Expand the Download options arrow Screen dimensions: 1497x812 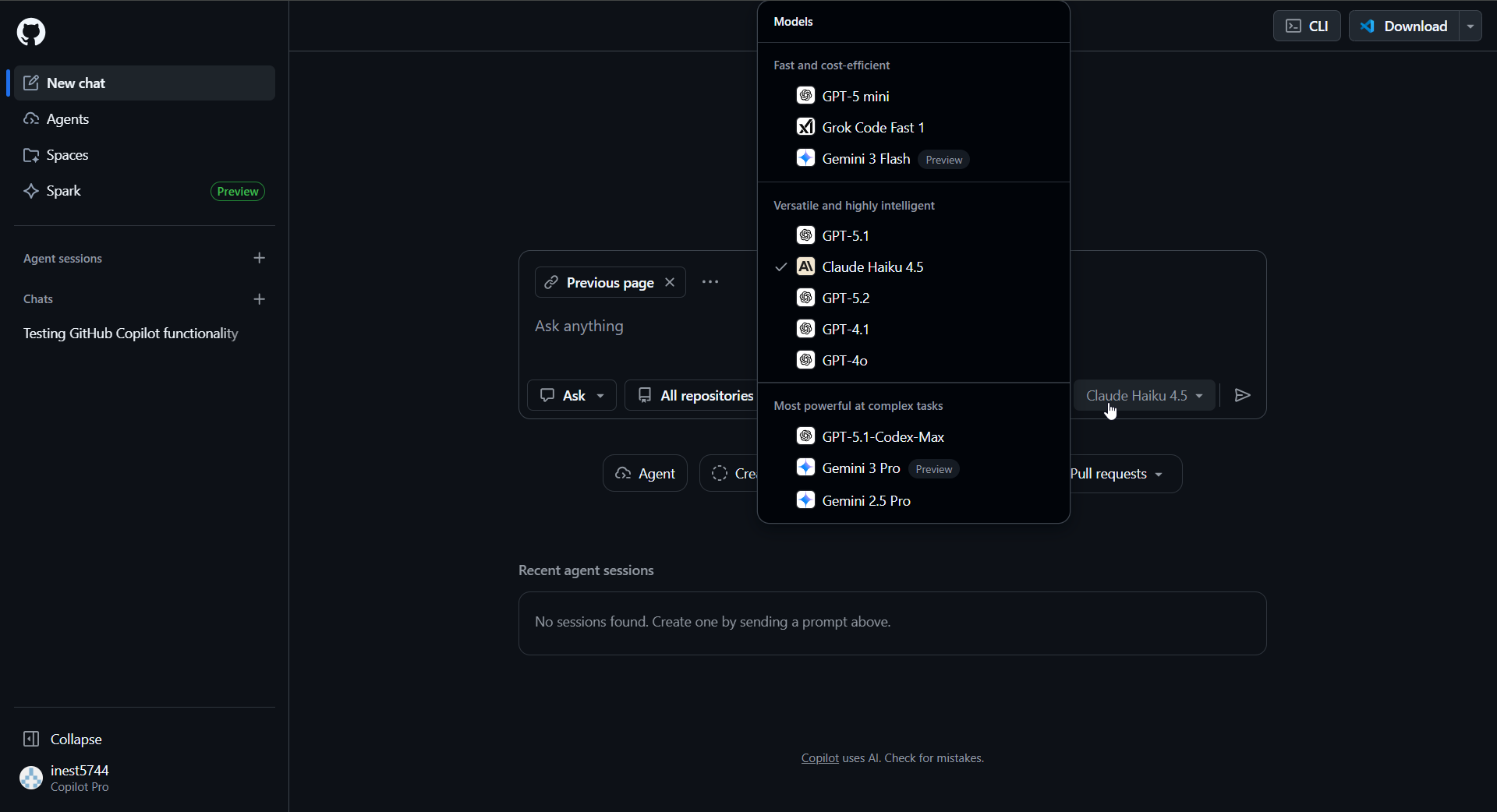coord(1470,26)
